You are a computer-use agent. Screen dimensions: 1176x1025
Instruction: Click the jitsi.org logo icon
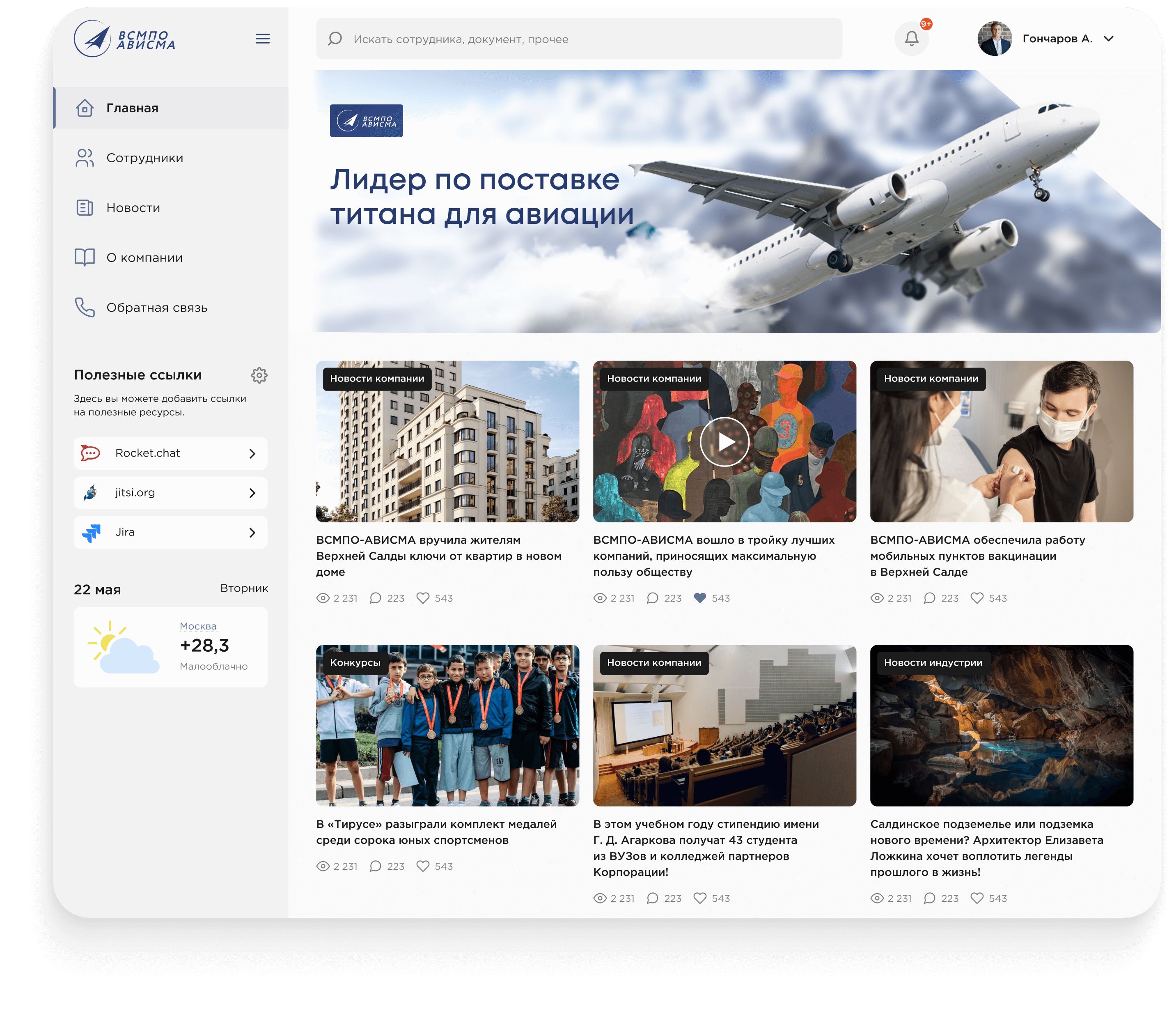[90, 492]
